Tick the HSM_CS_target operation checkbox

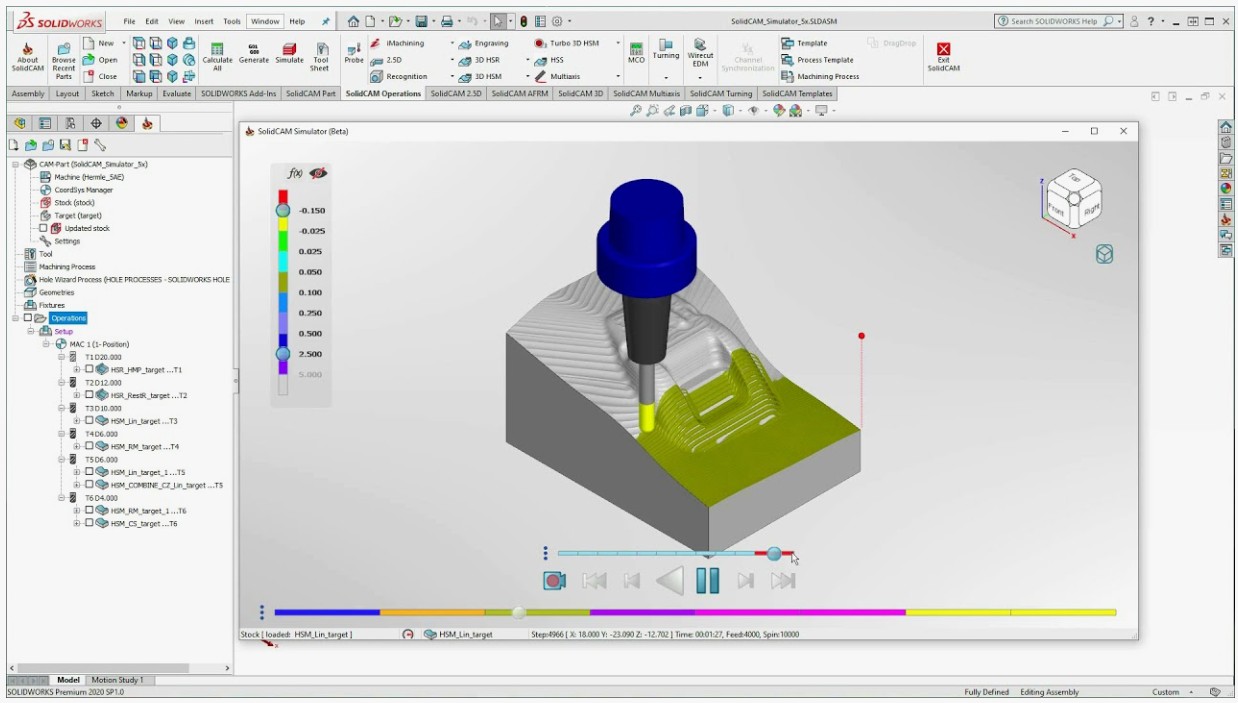tap(89, 523)
